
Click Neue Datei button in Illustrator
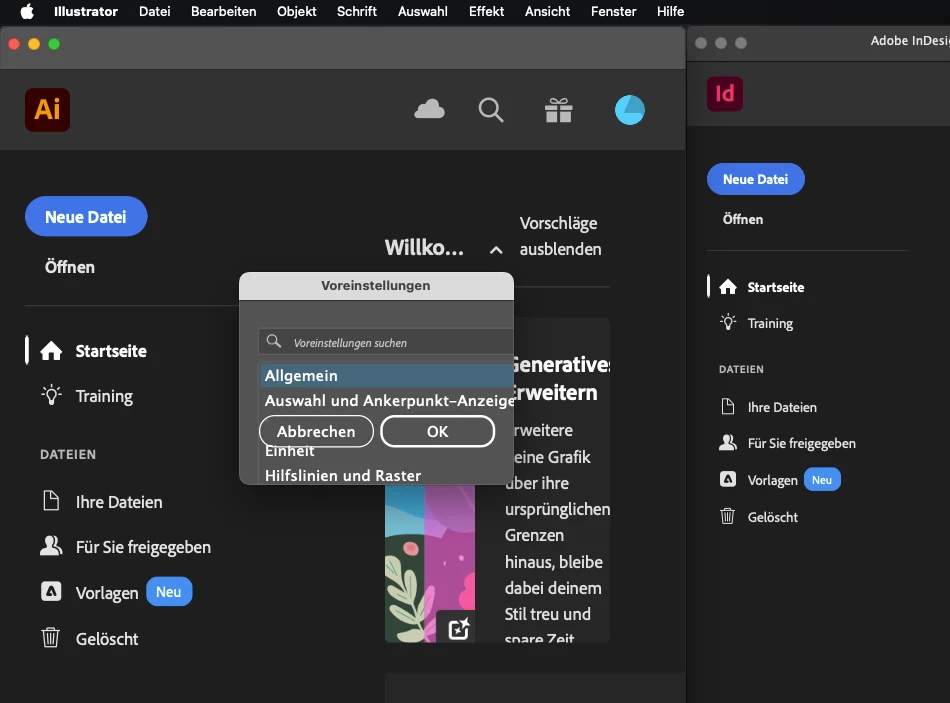click(86, 216)
